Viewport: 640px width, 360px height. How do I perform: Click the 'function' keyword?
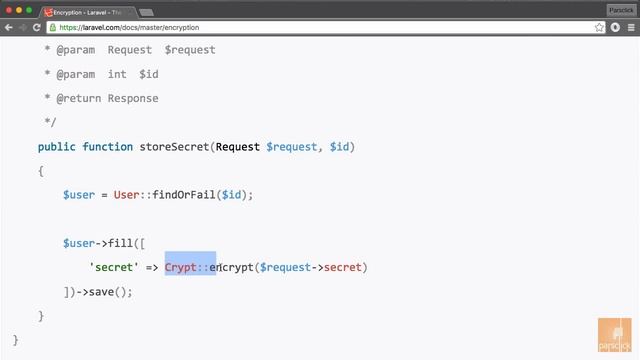click(x=108, y=147)
